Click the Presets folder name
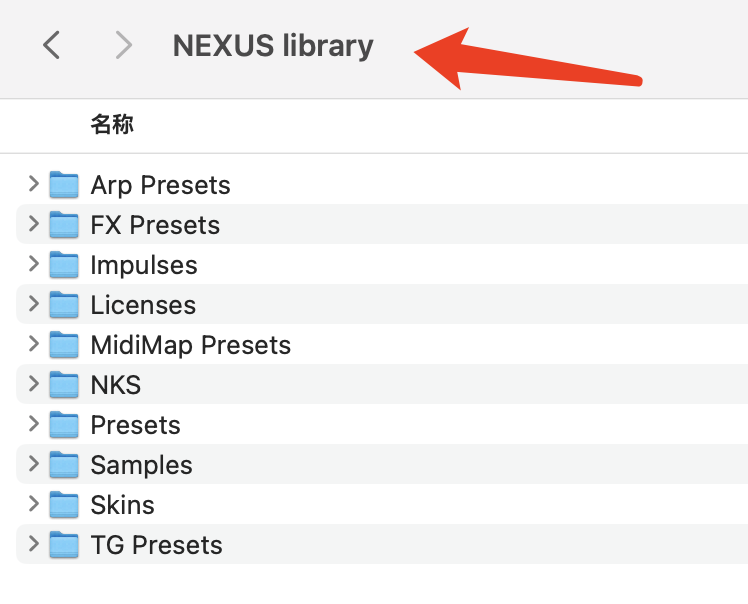This screenshot has width=748, height=604. point(135,425)
